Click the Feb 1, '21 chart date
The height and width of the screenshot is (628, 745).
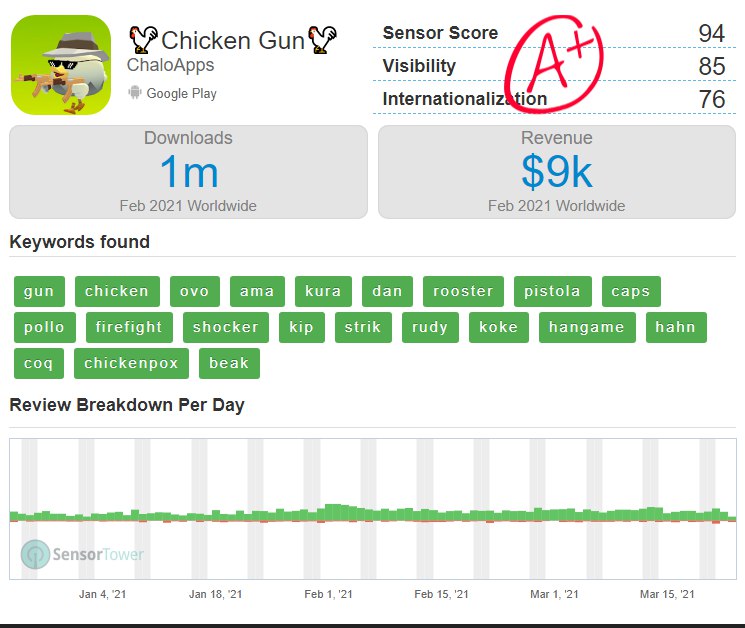click(x=328, y=594)
